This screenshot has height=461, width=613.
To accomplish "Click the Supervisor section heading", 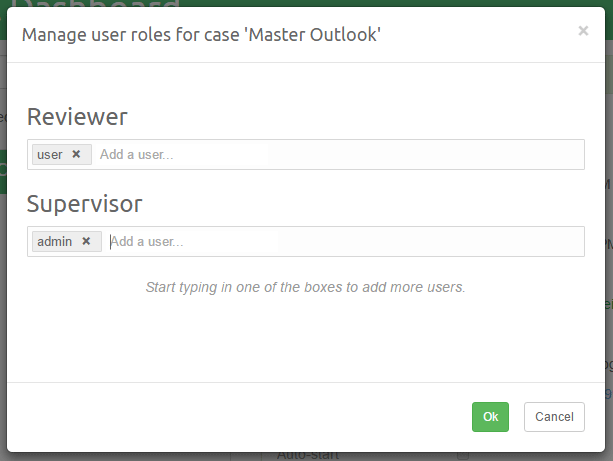I will coord(84,204).
